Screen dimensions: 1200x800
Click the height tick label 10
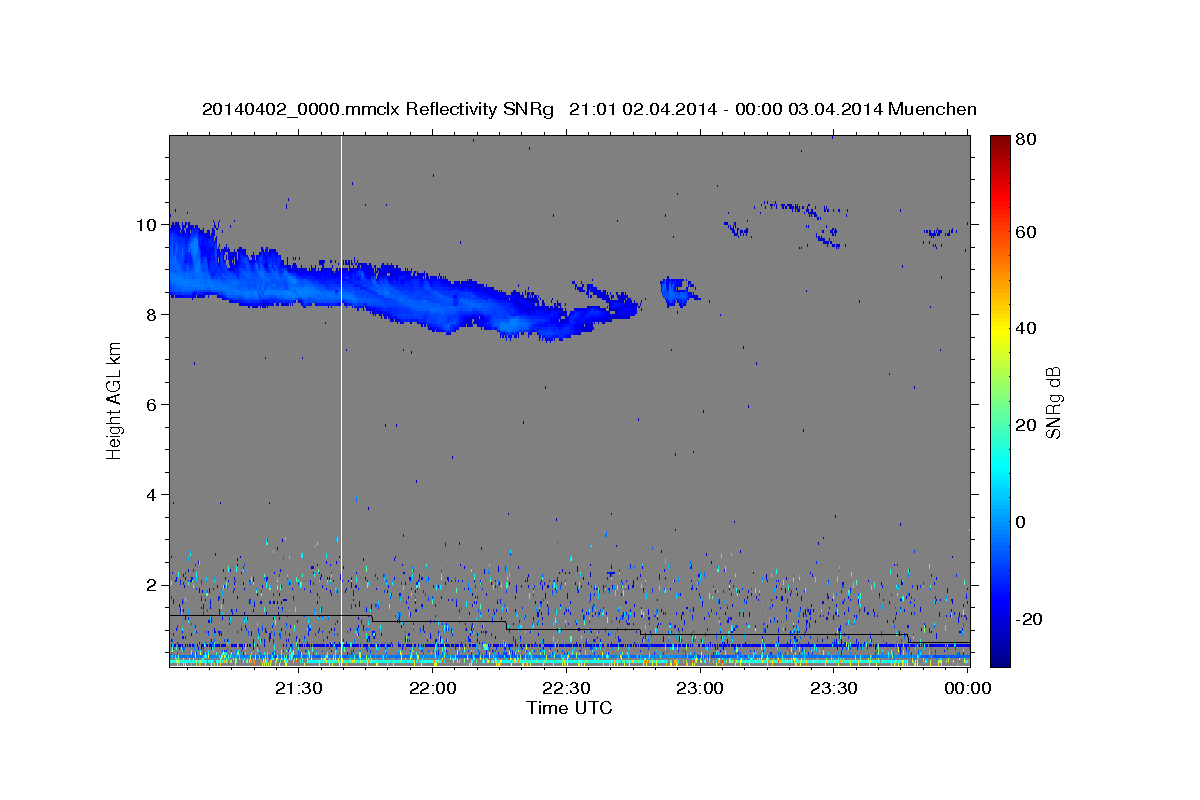click(x=148, y=225)
